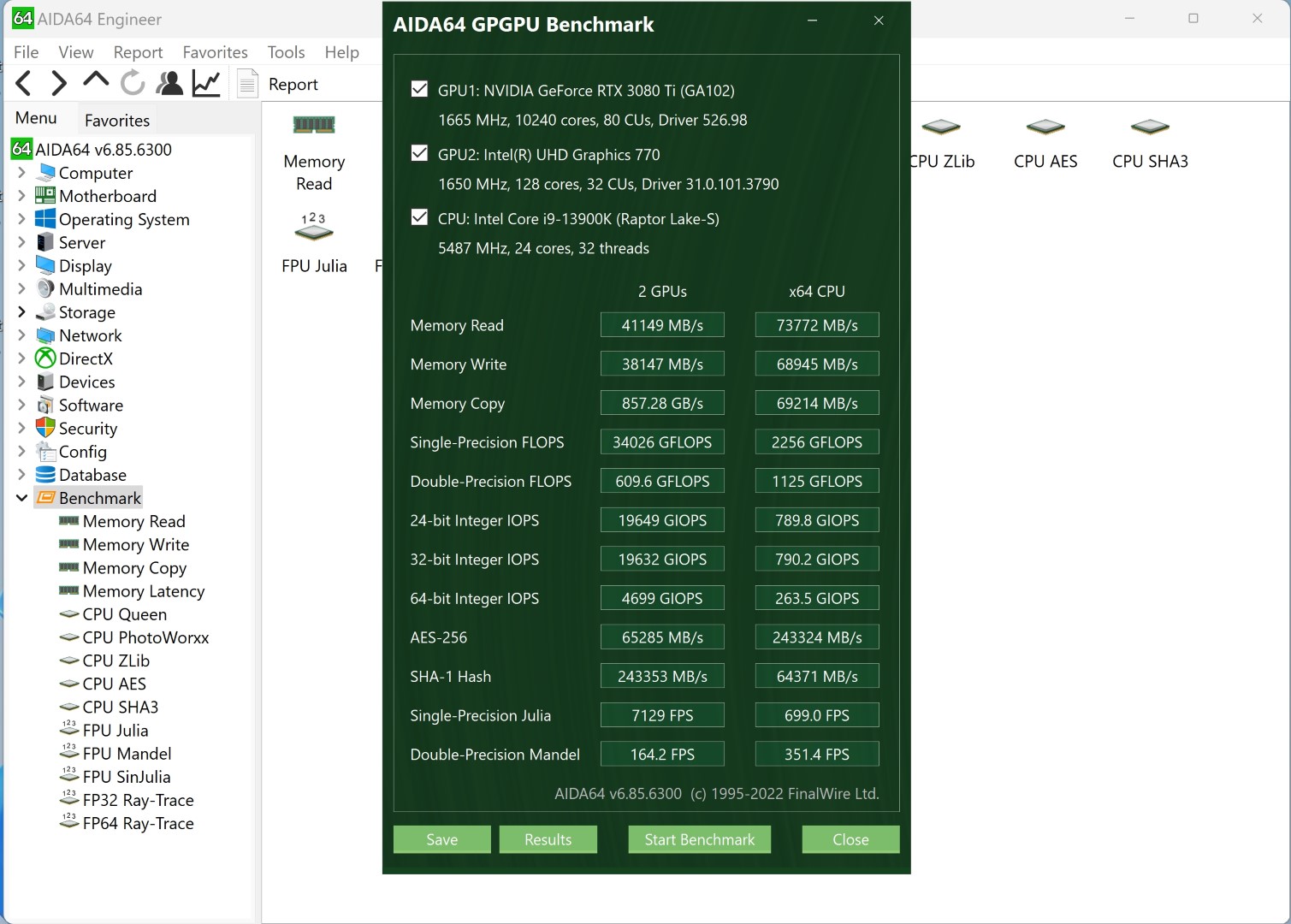Click the Report document icon in toolbar
This screenshot has height=924, width=1291.
(x=247, y=84)
